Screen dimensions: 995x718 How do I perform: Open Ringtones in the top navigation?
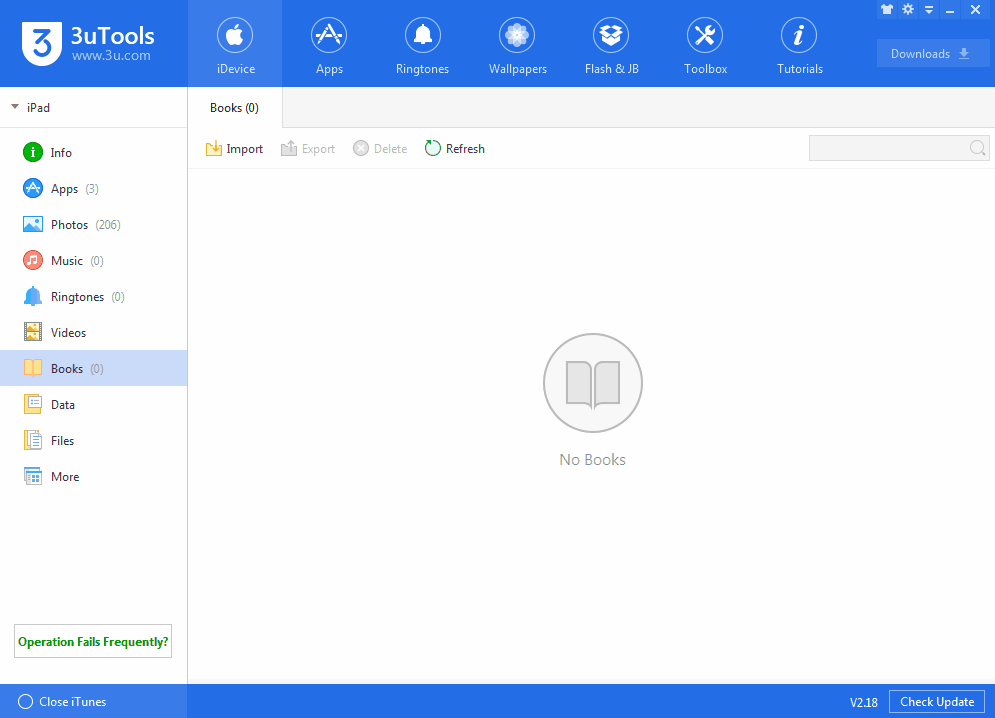[x=423, y=44]
